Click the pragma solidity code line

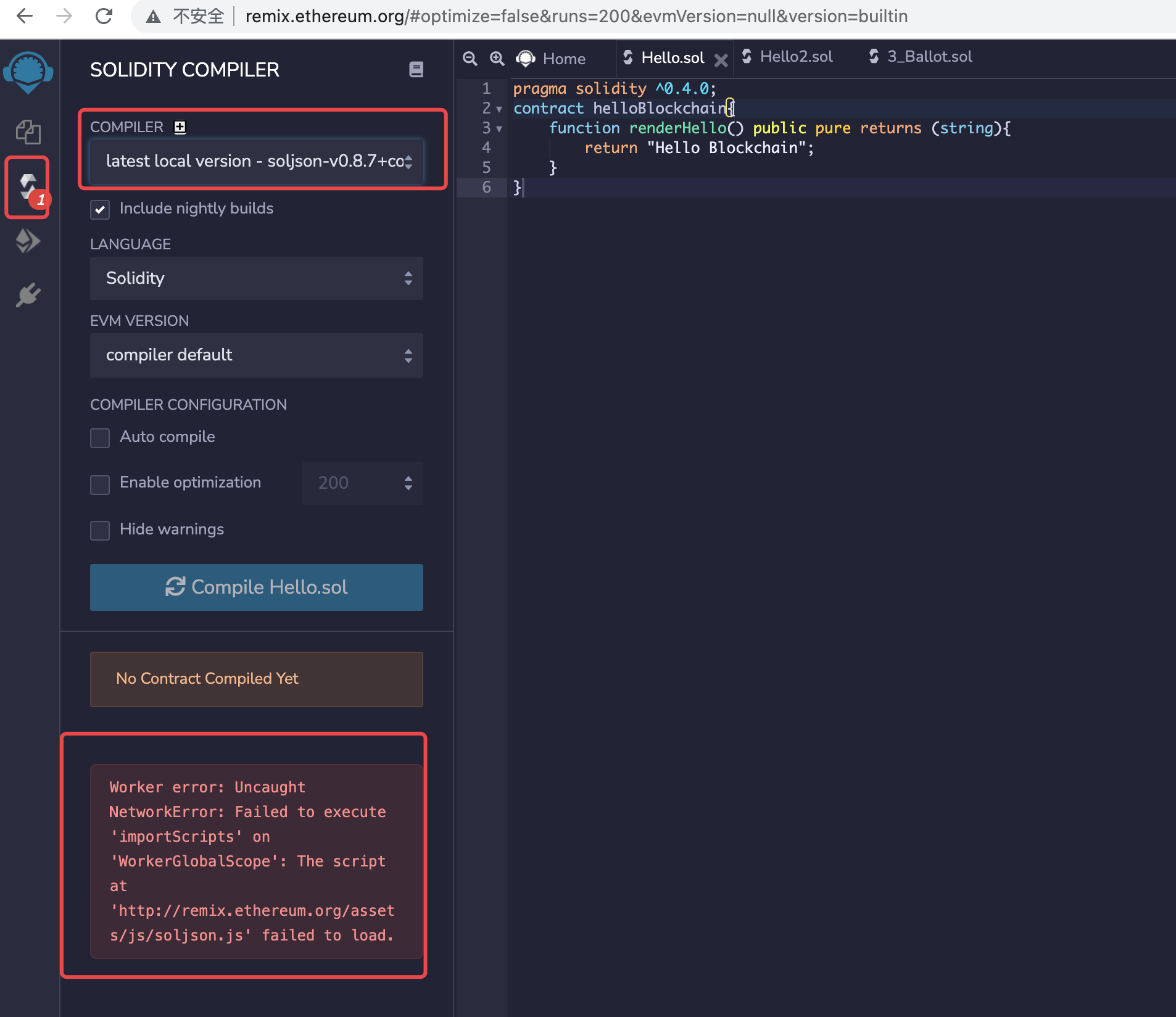(x=615, y=88)
